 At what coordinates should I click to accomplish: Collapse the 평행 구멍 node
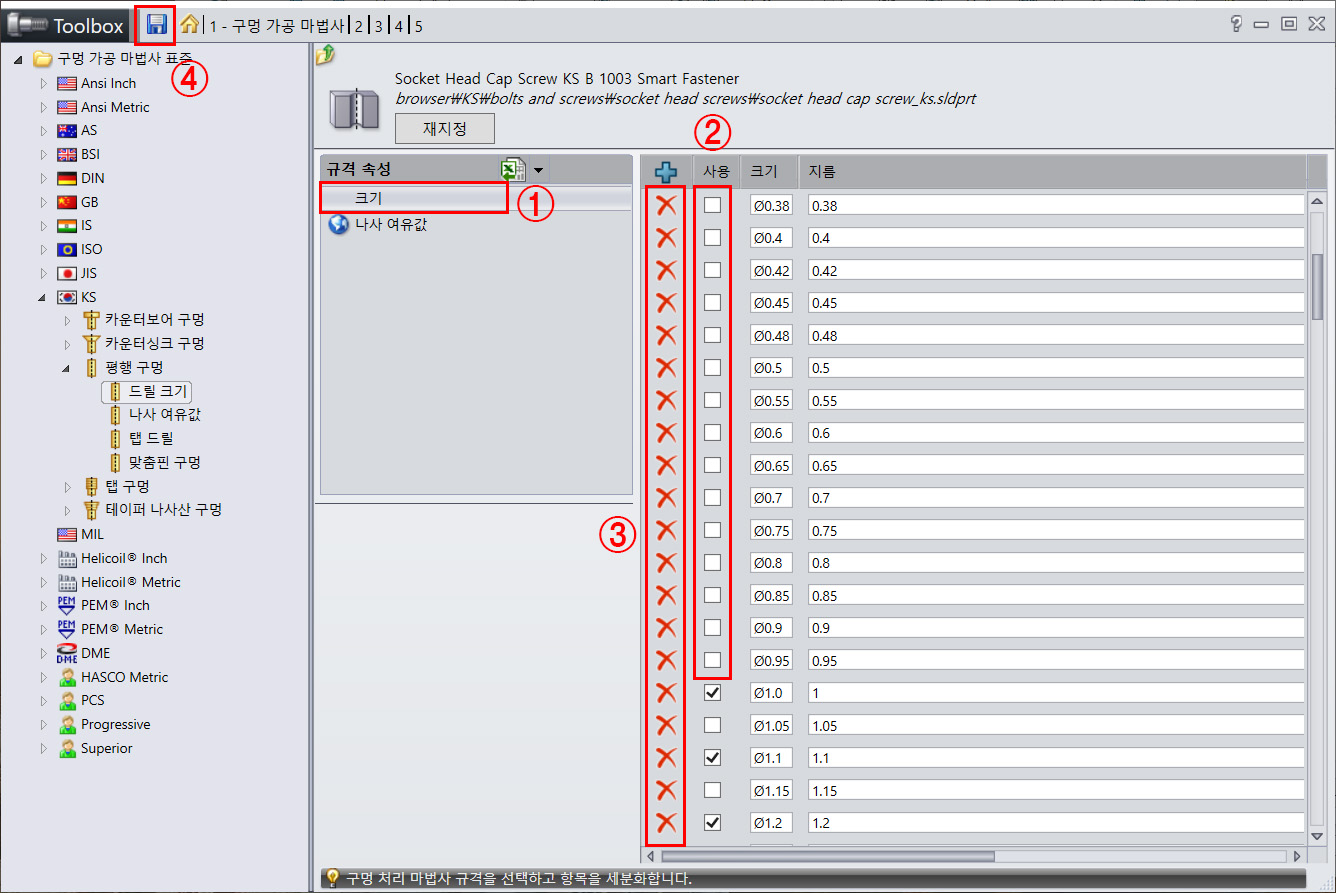[x=67, y=368]
